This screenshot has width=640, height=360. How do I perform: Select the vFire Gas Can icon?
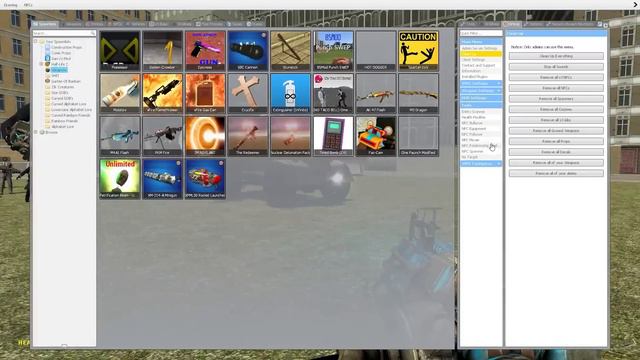tap(205, 93)
